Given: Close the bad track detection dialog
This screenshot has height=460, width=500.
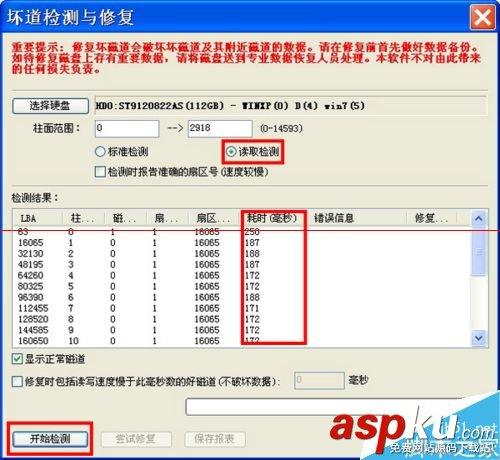Looking at the screenshot, I should pos(482,17).
